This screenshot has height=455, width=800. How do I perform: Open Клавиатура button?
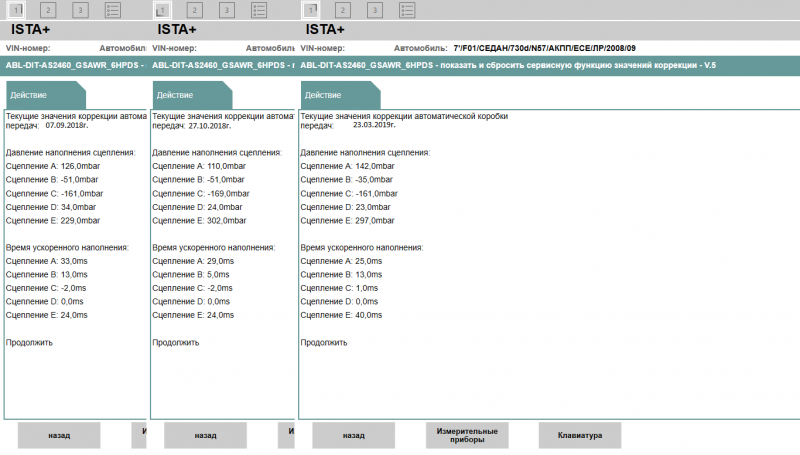580,435
